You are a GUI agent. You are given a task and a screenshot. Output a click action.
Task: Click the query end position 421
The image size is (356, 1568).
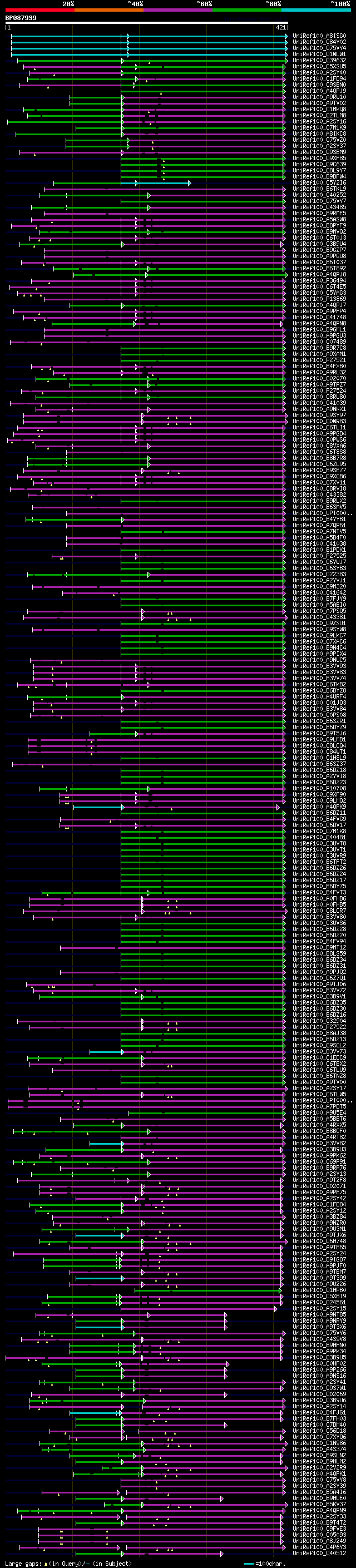coord(280,28)
